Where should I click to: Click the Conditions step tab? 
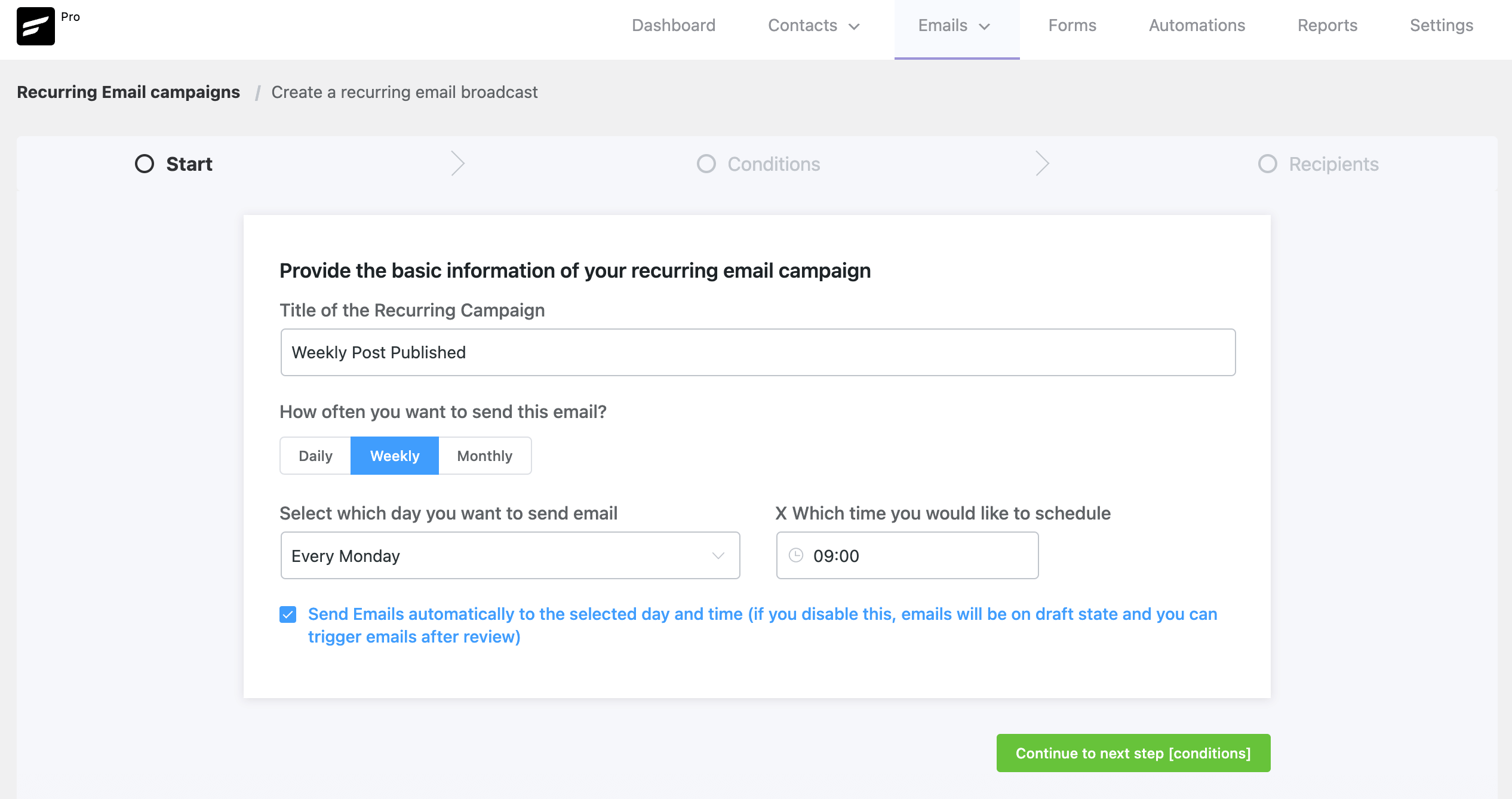[x=757, y=164]
